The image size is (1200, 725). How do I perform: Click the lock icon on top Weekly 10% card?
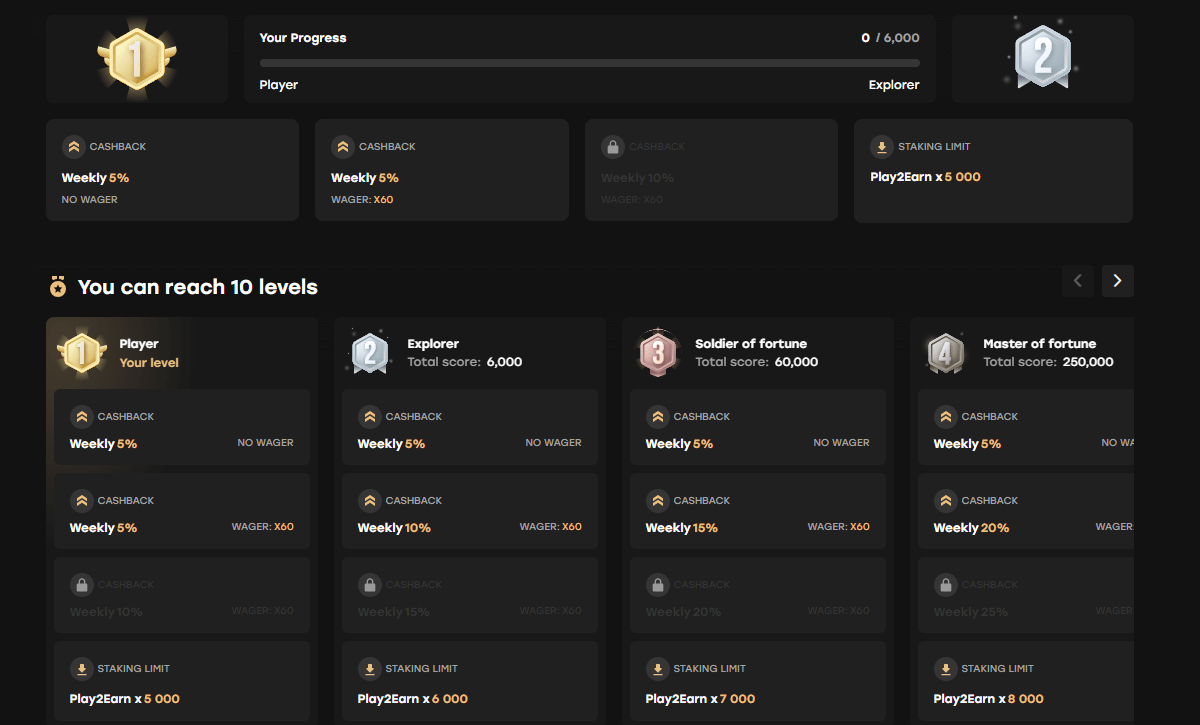pyautogui.click(x=612, y=147)
